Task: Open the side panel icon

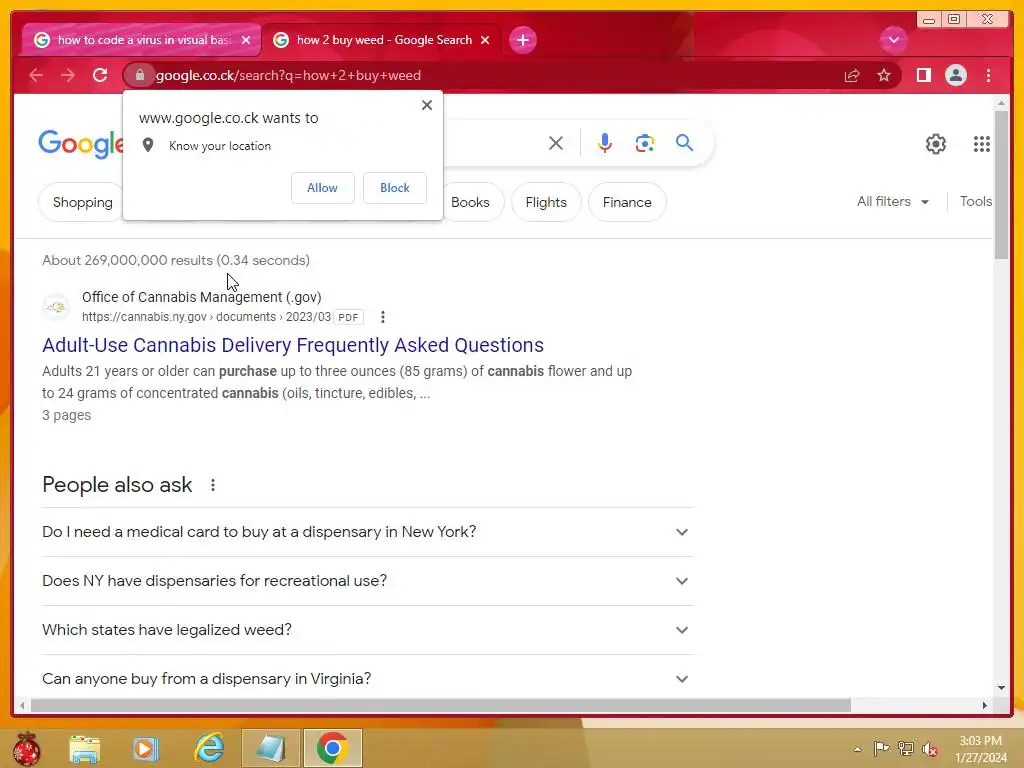Action: coord(923,75)
